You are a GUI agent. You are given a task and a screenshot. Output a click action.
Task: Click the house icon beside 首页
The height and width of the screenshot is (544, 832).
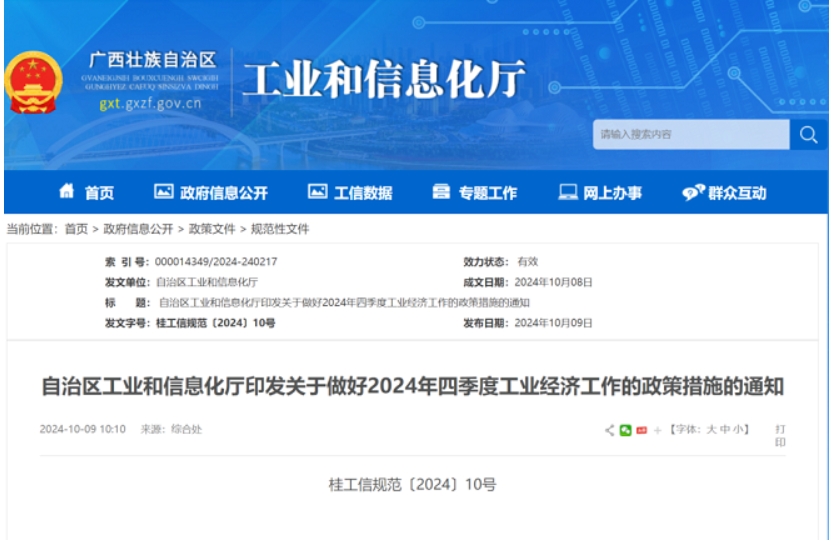67,192
